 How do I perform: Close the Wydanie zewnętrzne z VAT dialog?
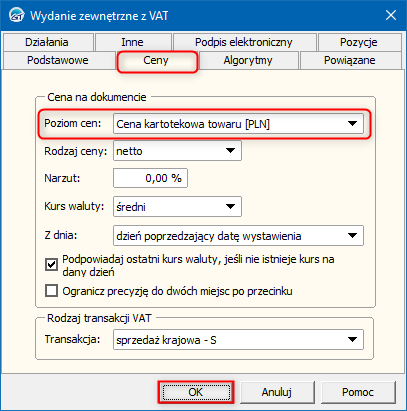[391, 15]
